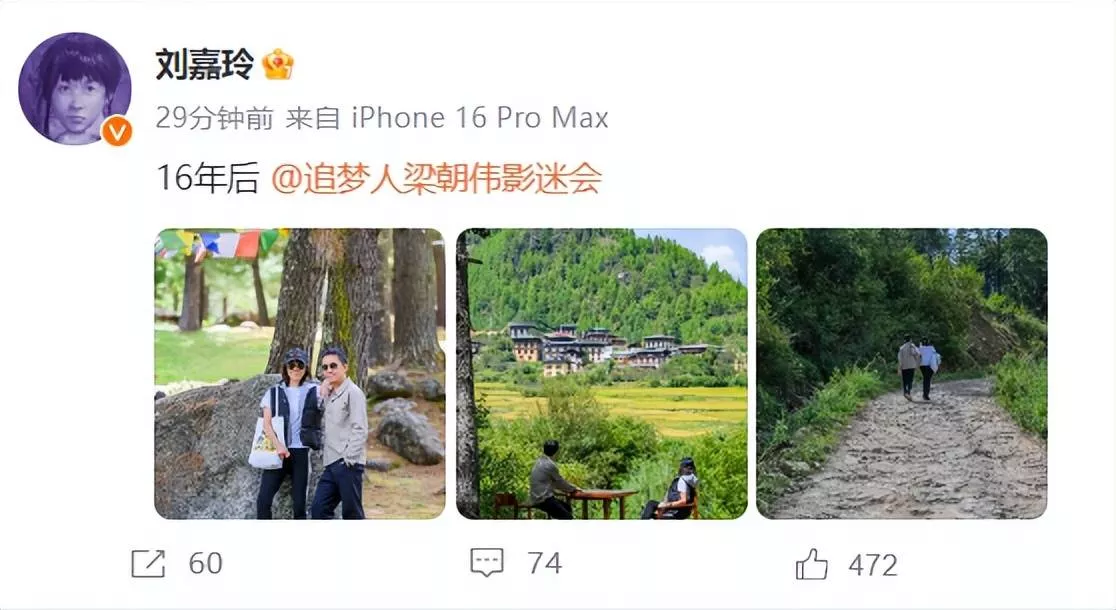This screenshot has height=610, width=1116.
Task: Open the username 刘嘉玲 profile link
Action: tap(204, 64)
